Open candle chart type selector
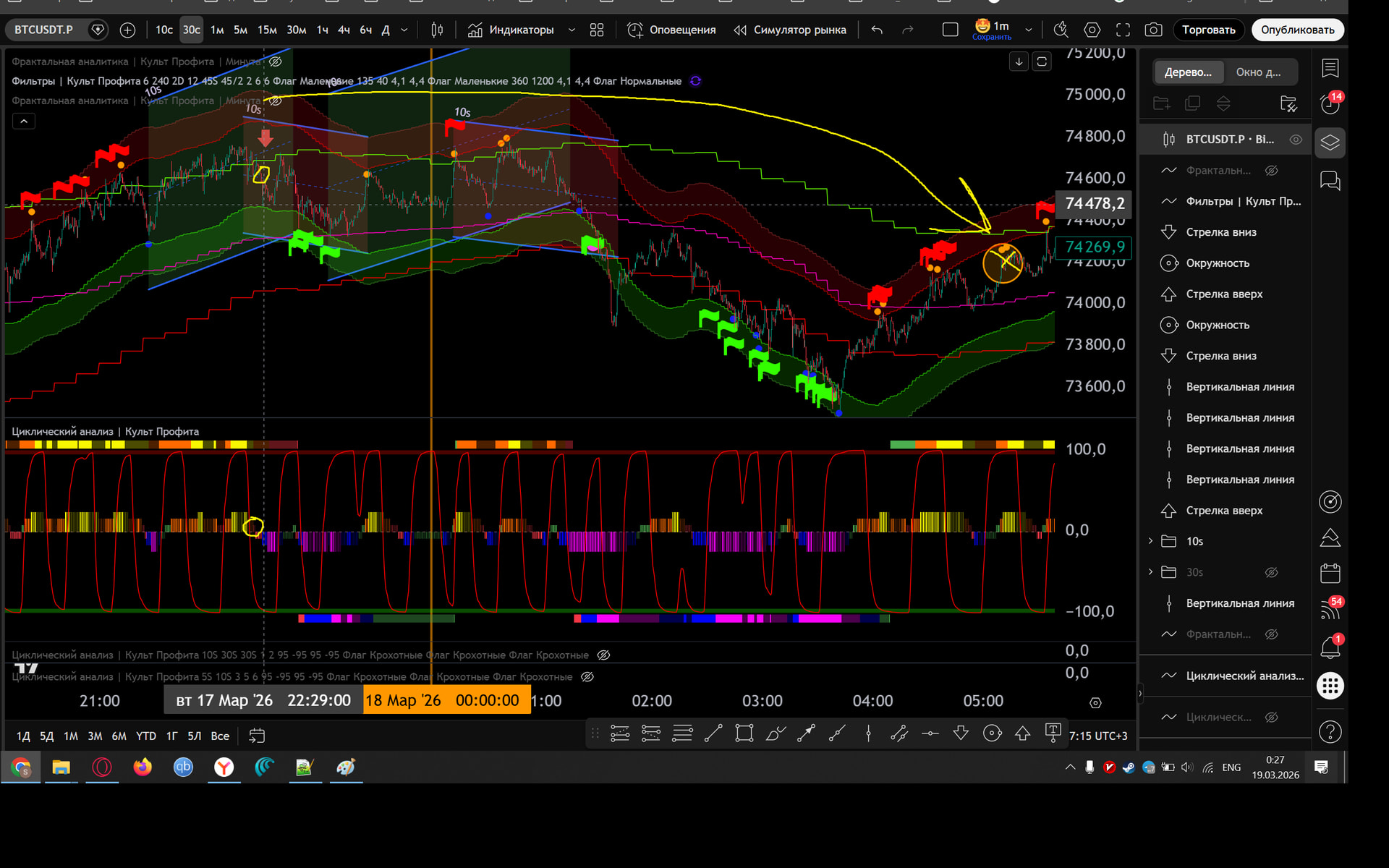The image size is (1389, 868). tap(437, 30)
